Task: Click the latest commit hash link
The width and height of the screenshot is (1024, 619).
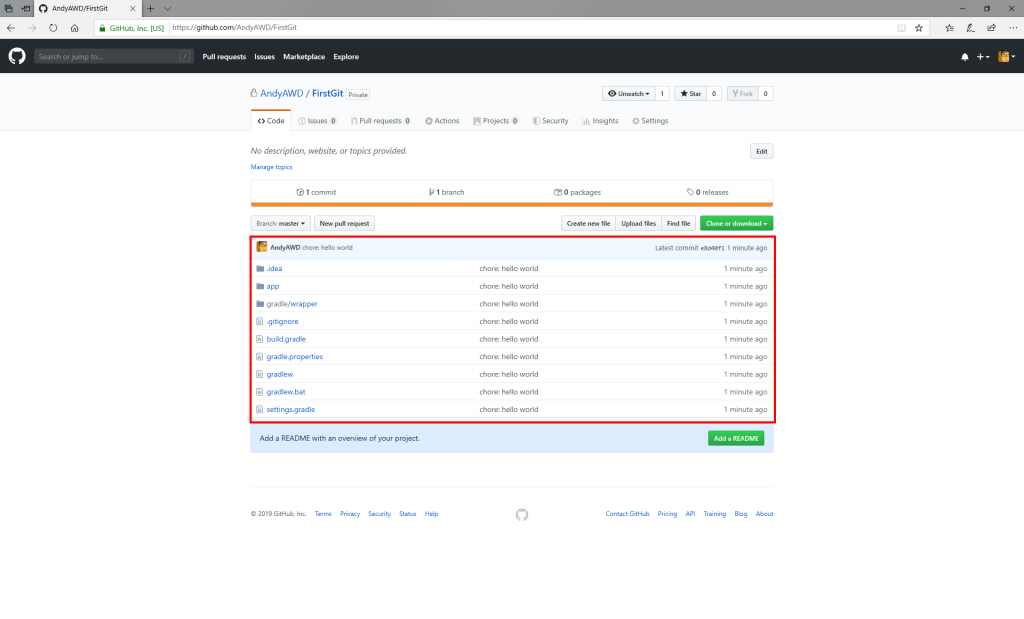Action: pos(712,248)
